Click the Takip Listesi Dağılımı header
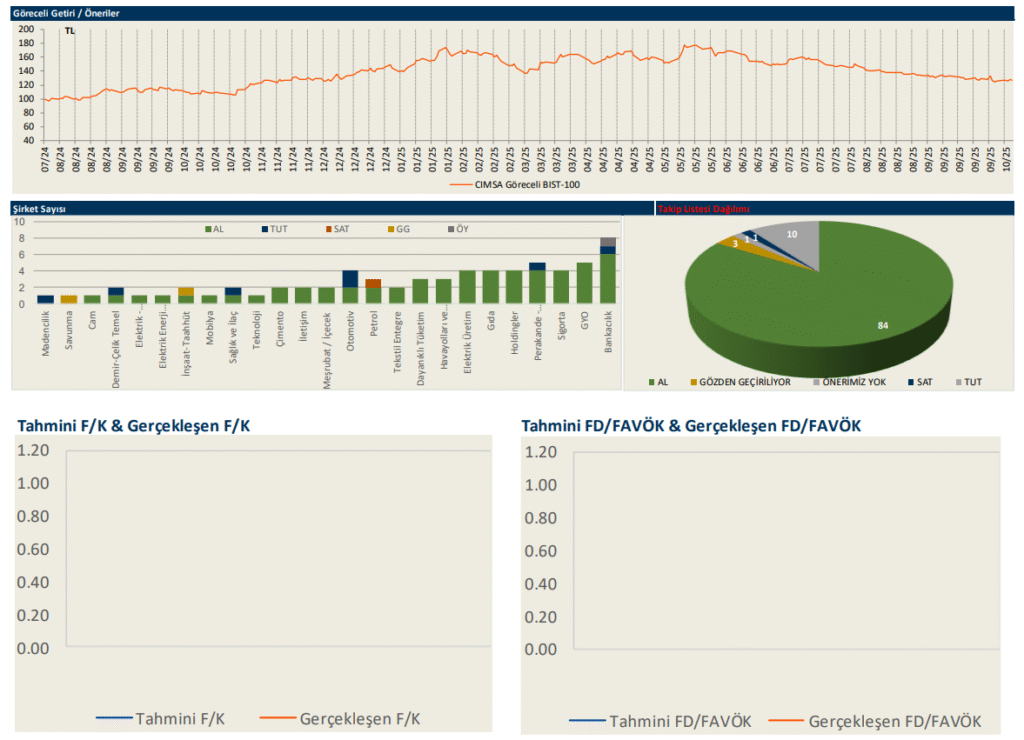The image size is (1024, 740). 702,208
